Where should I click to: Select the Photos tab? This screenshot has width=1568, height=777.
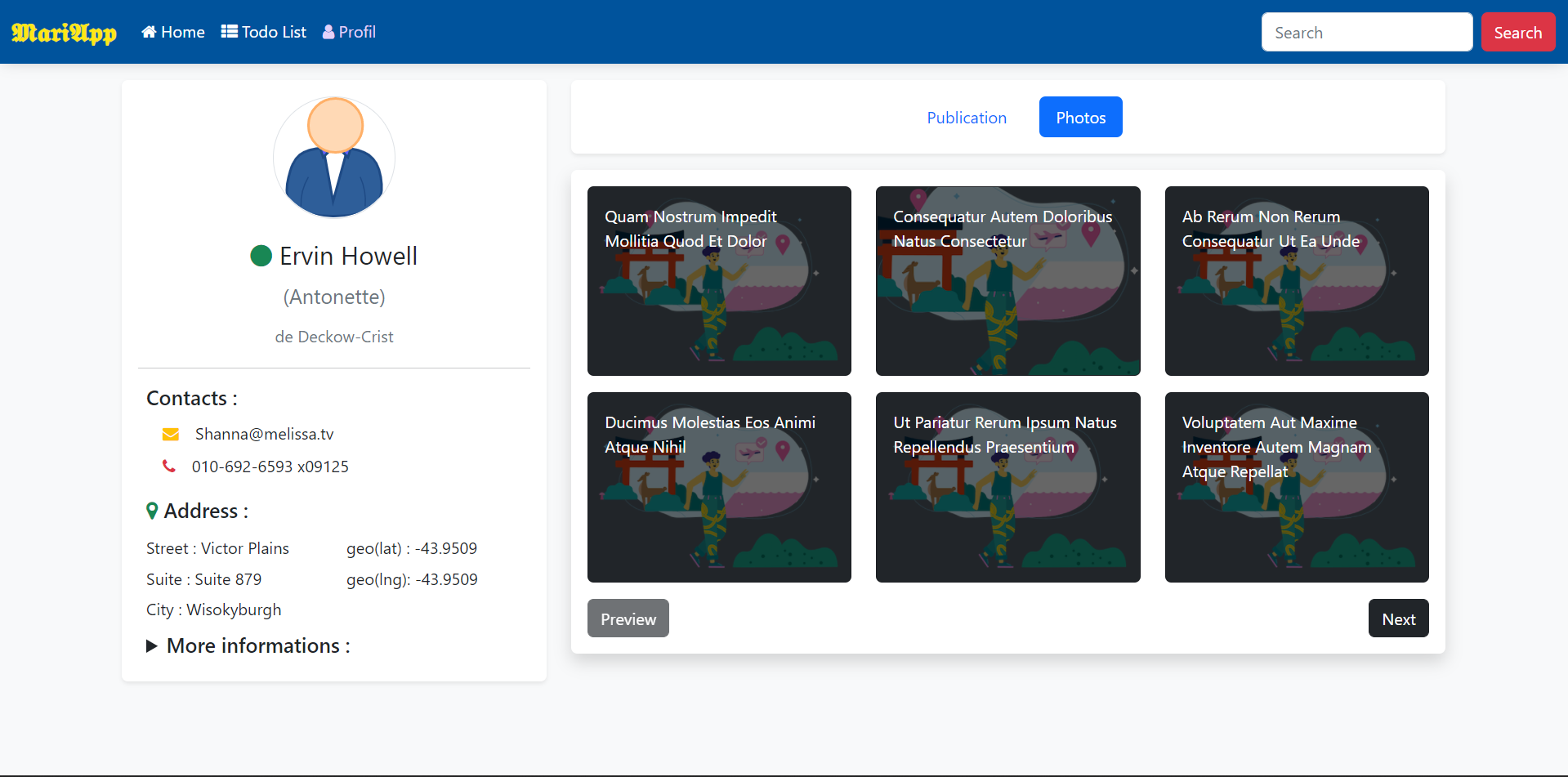click(1080, 117)
